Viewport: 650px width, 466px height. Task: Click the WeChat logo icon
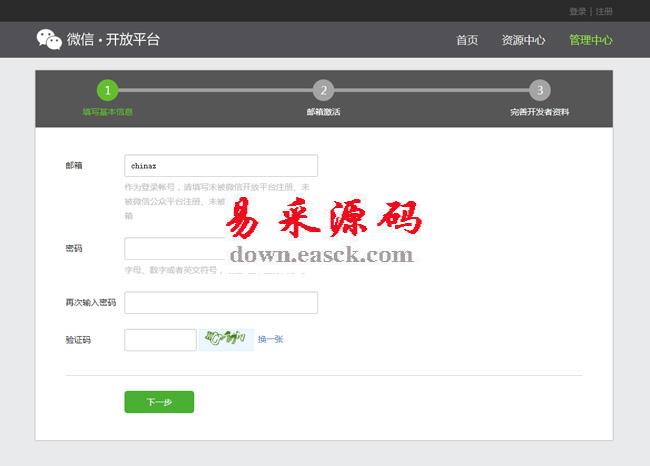(x=49, y=39)
